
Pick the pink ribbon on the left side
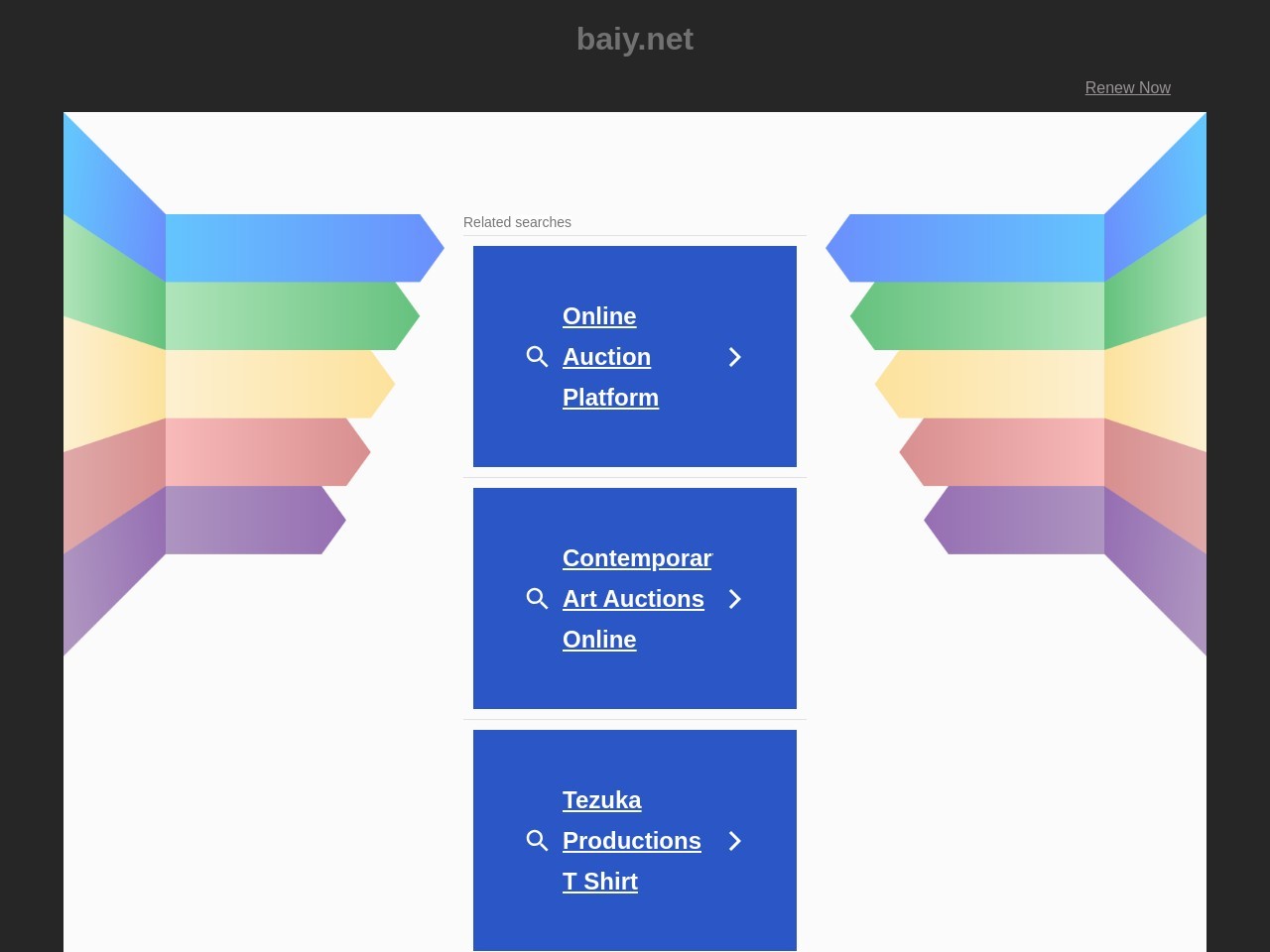click(x=258, y=452)
